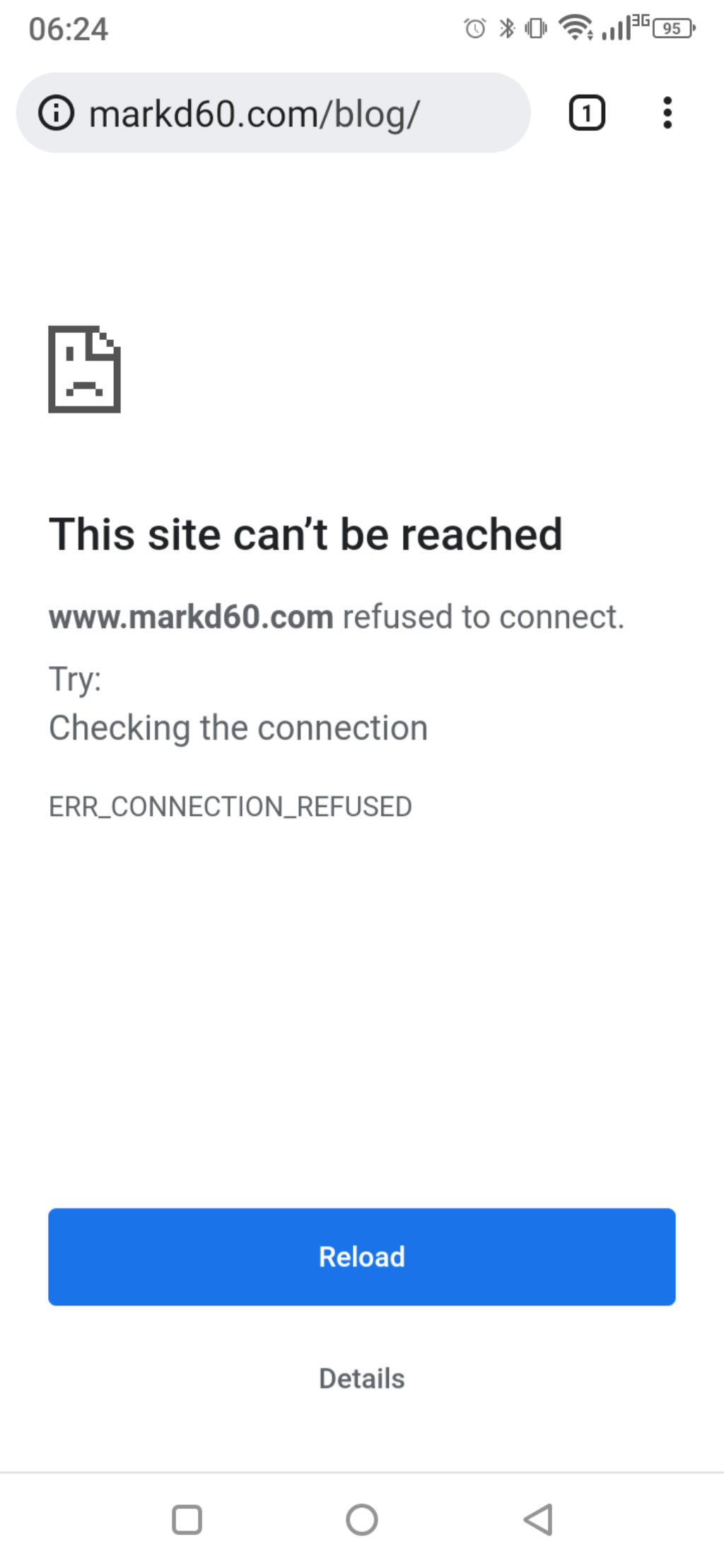Tap the site info icon in address bar
Image resolution: width=724 pixels, height=1568 pixels.
tap(56, 113)
